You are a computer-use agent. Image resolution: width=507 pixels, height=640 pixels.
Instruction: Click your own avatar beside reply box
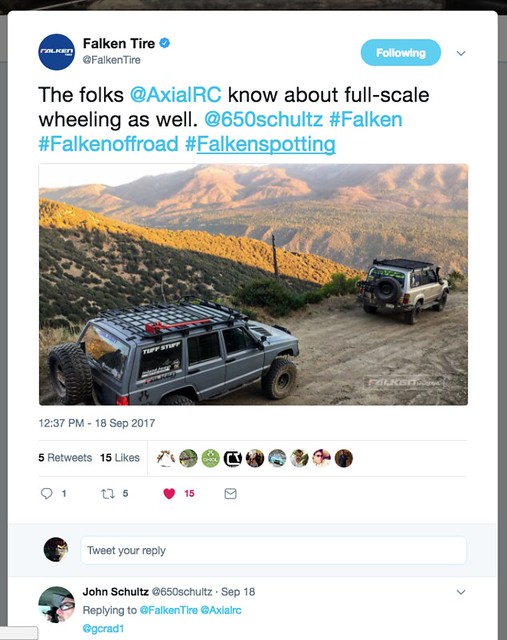[56, 549]
